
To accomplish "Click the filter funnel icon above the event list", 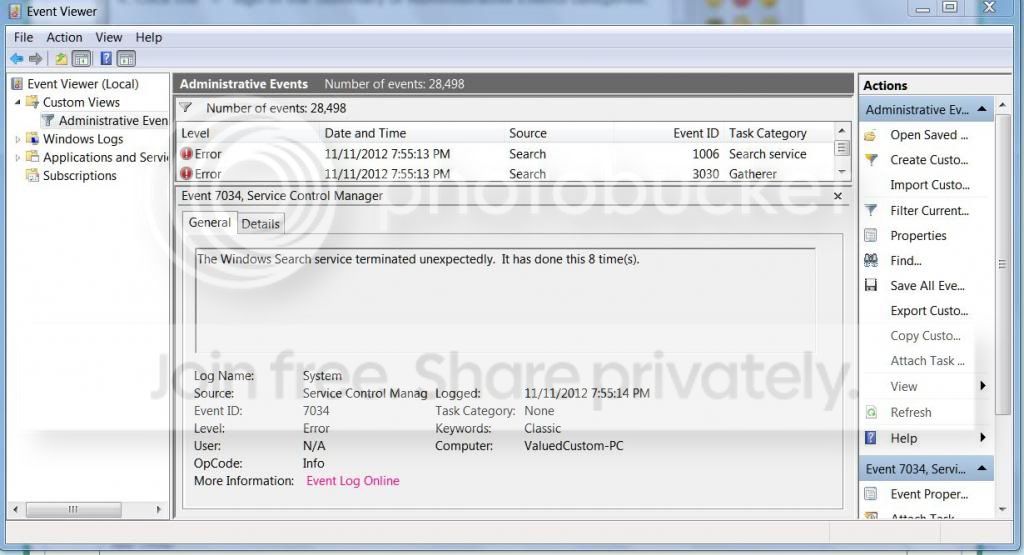I will tap(186, 108).
